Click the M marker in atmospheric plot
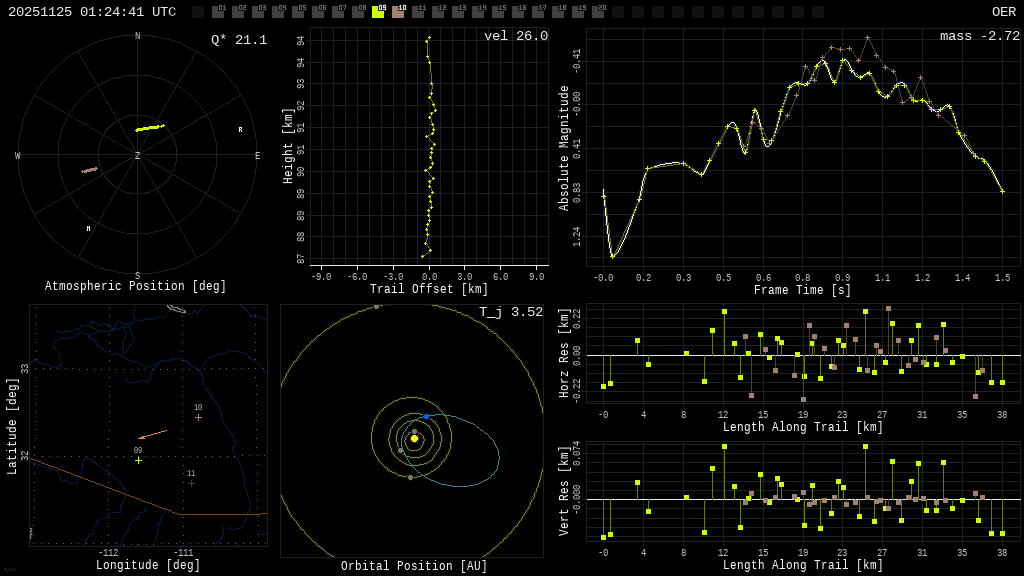 pos(88,229)
